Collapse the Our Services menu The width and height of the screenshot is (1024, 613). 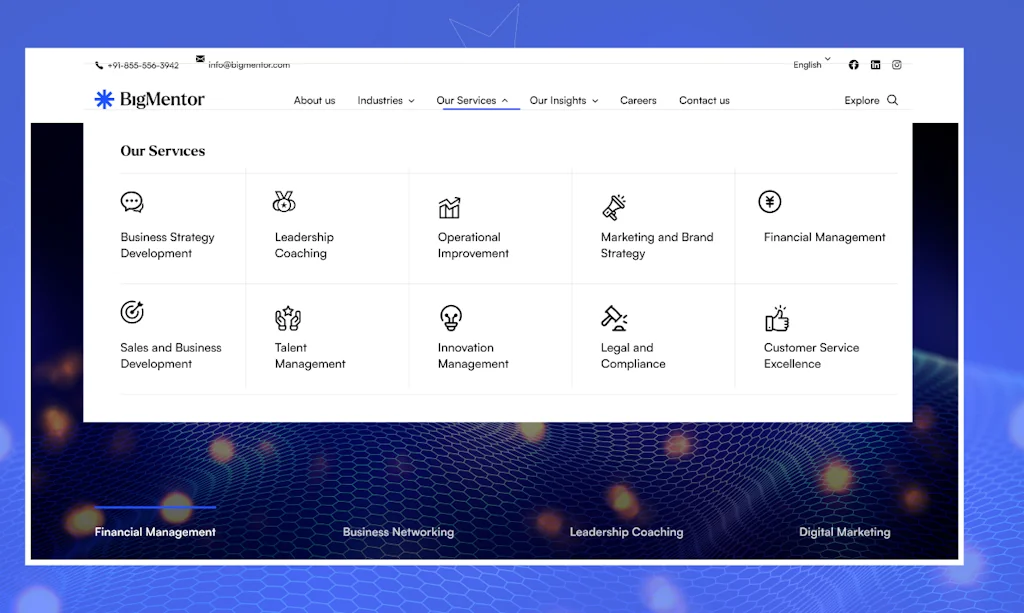pos(469,100)
